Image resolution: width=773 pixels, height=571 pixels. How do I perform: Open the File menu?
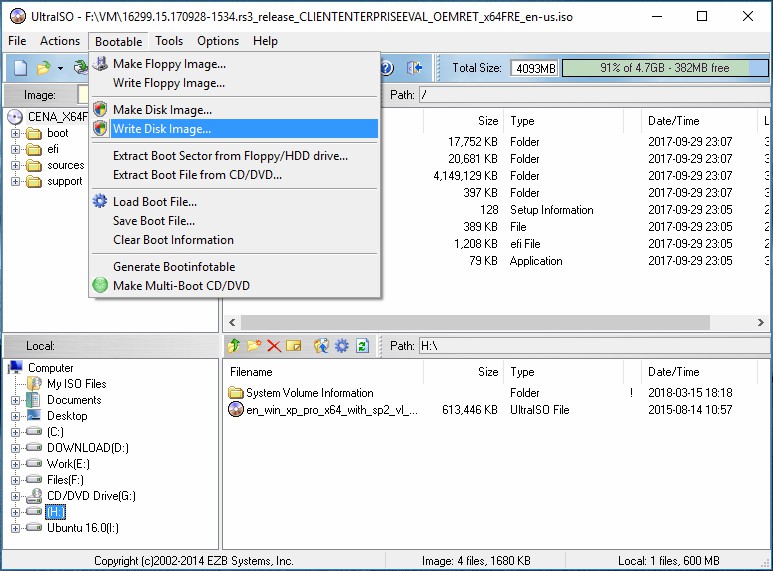pos(17,41)
